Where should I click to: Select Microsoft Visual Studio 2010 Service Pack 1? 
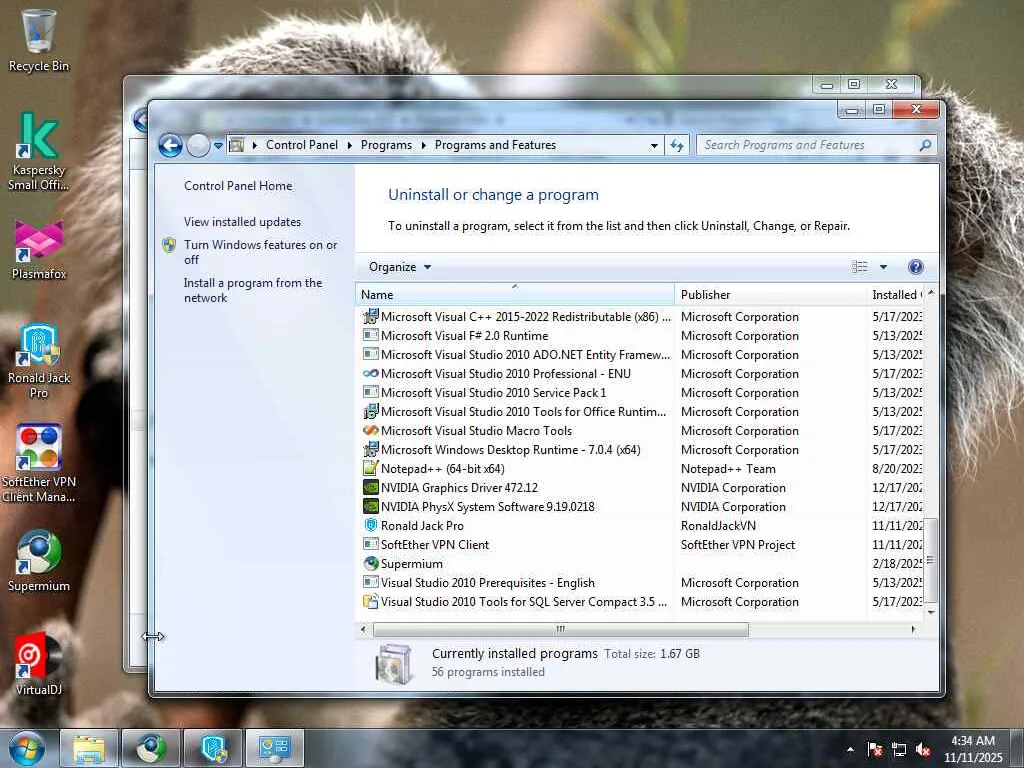click(640, 392)
